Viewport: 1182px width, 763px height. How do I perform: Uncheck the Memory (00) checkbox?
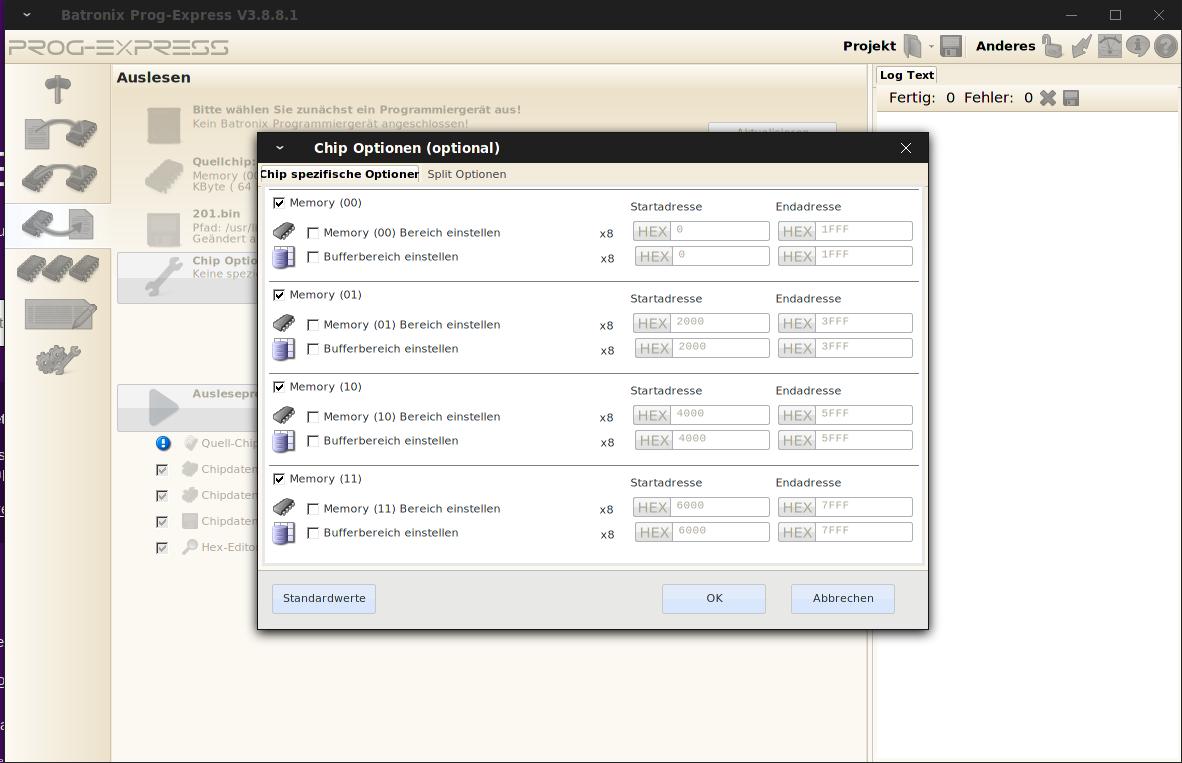point(279,203)
